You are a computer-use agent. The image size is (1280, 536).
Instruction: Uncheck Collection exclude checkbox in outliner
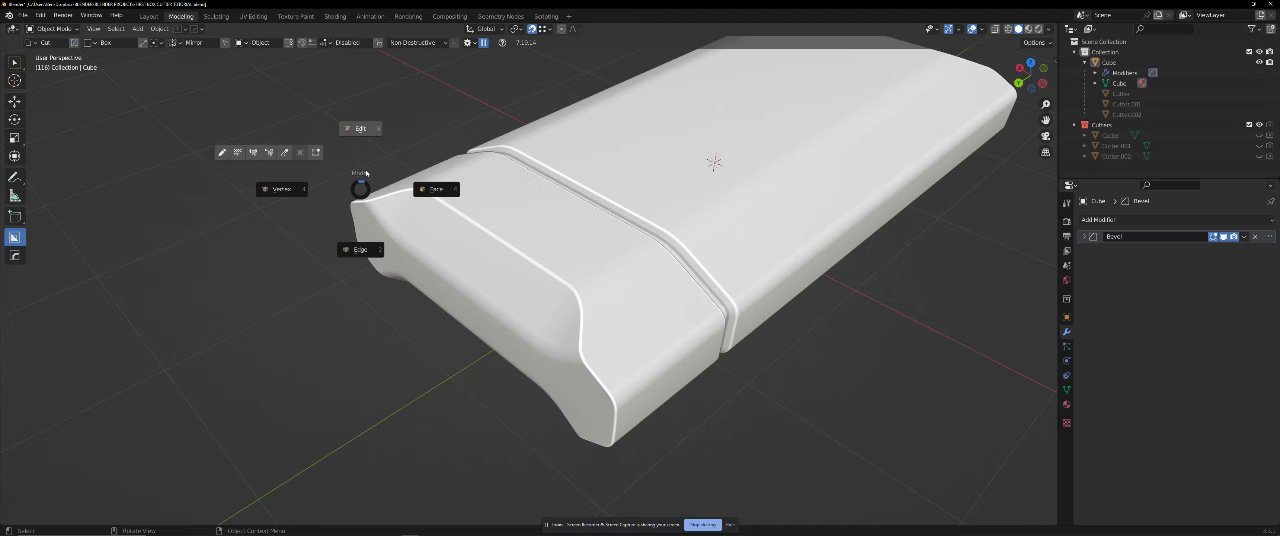pos(1249,52)
